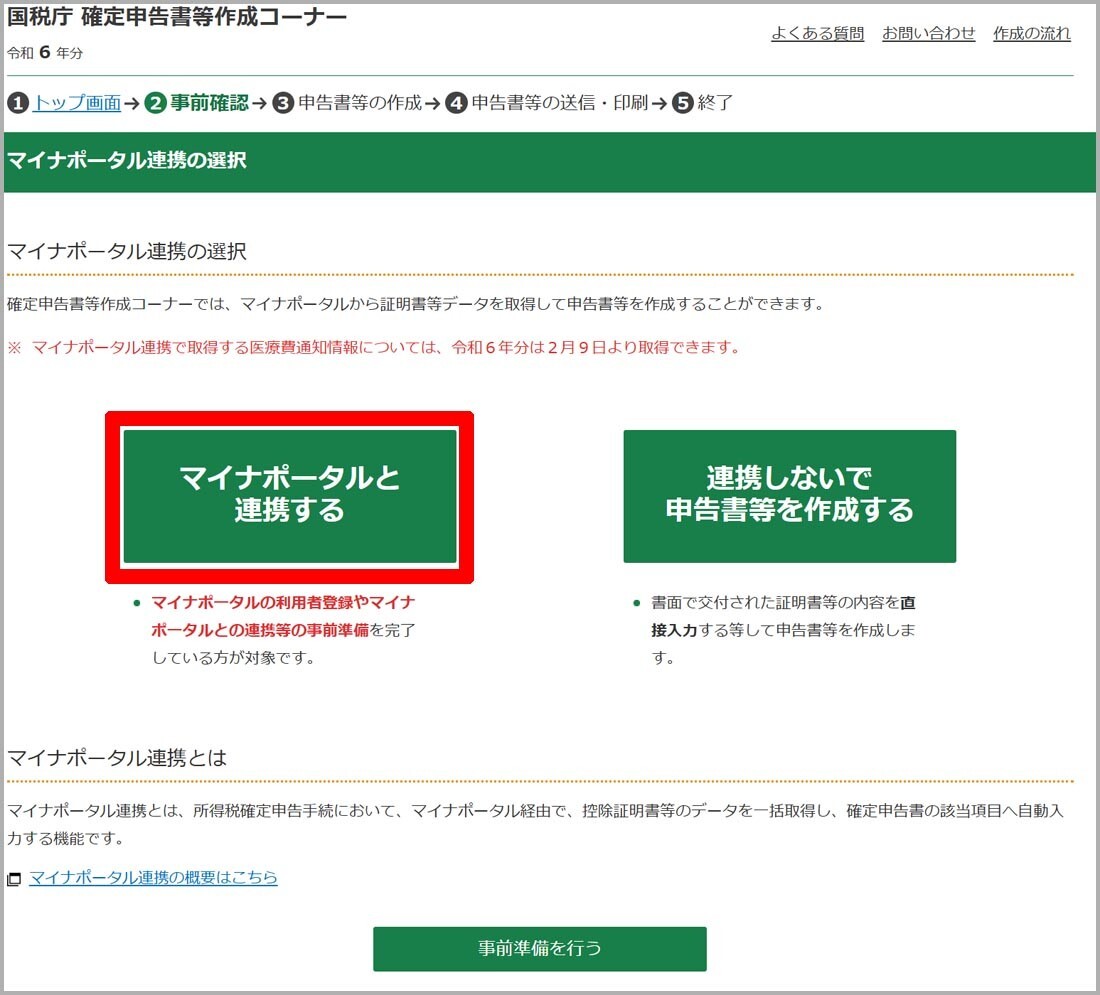Select 申告書等の作成 step label
The image size is (1100, 995).
tap(360, 102)
